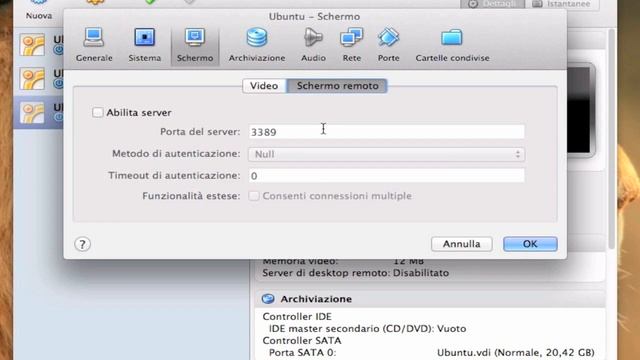Screen dimensions: 640x360
Task: Click Nuova in the main toolbar
Action: (x=39, y=10)
